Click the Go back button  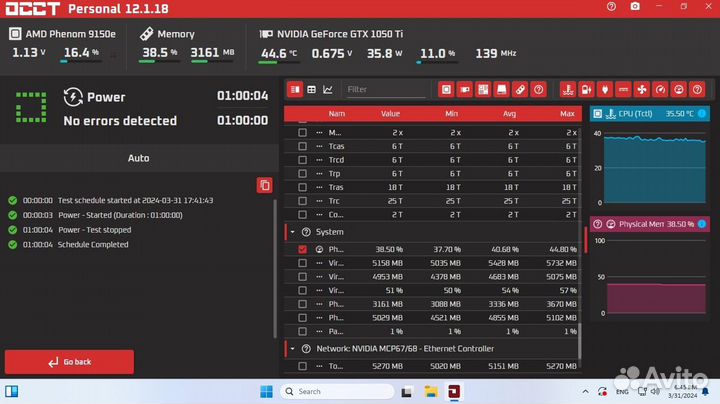click(69, 362)
